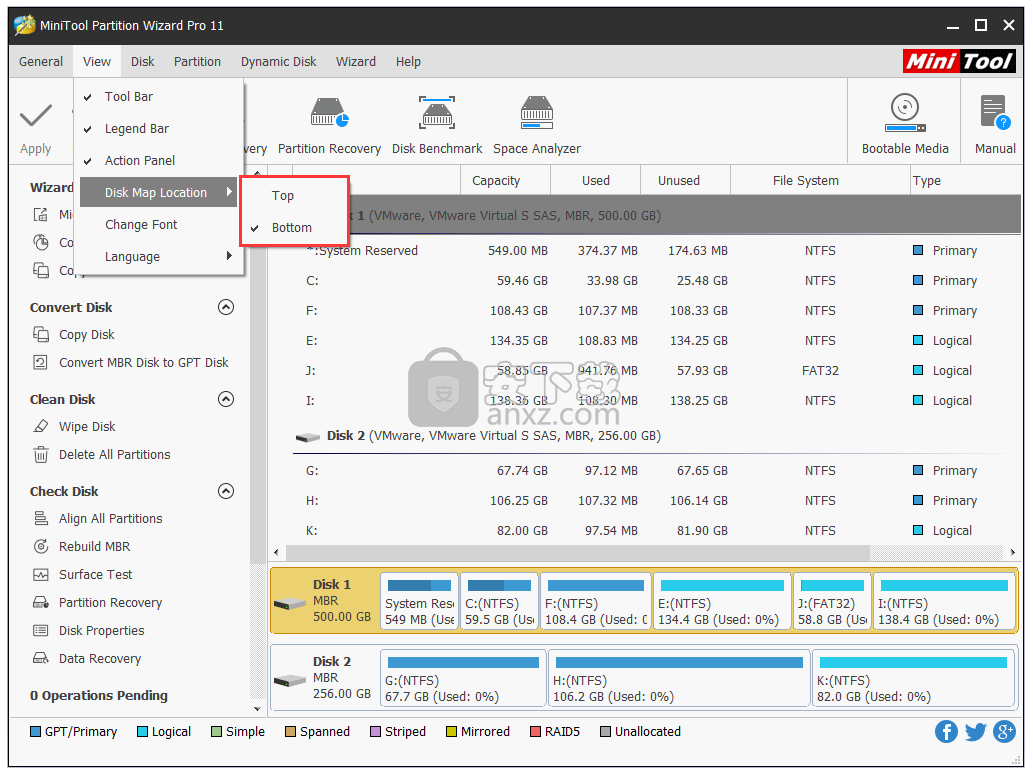The image size is (1033, 777).
Task: Click Data Recovery in sidebar
Action: (x=99, y=658)
